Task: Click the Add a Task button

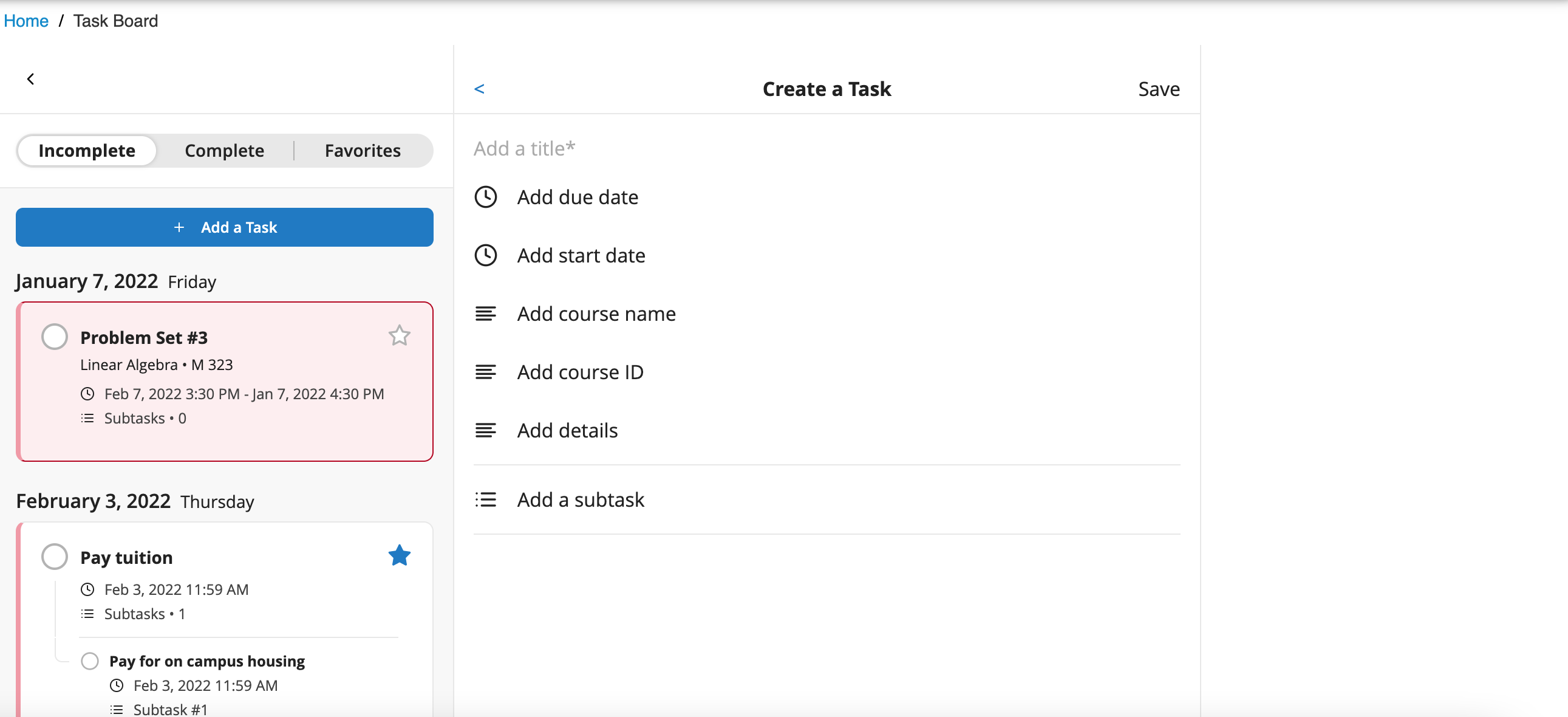Action: (225, 227)
